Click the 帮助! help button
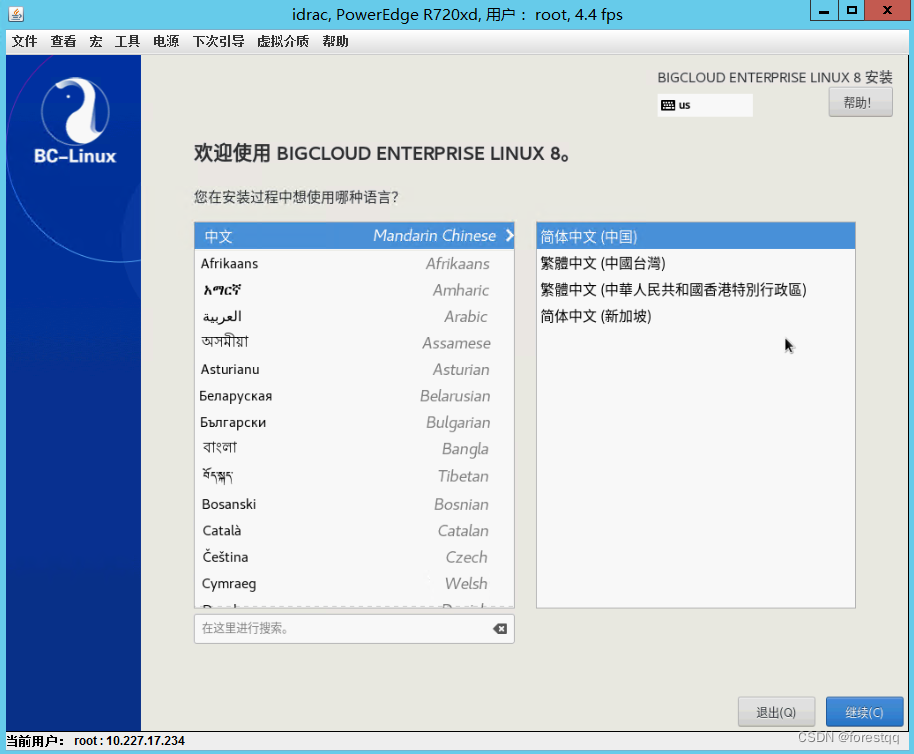The image size is (914, 754). (x=860, y=103)
